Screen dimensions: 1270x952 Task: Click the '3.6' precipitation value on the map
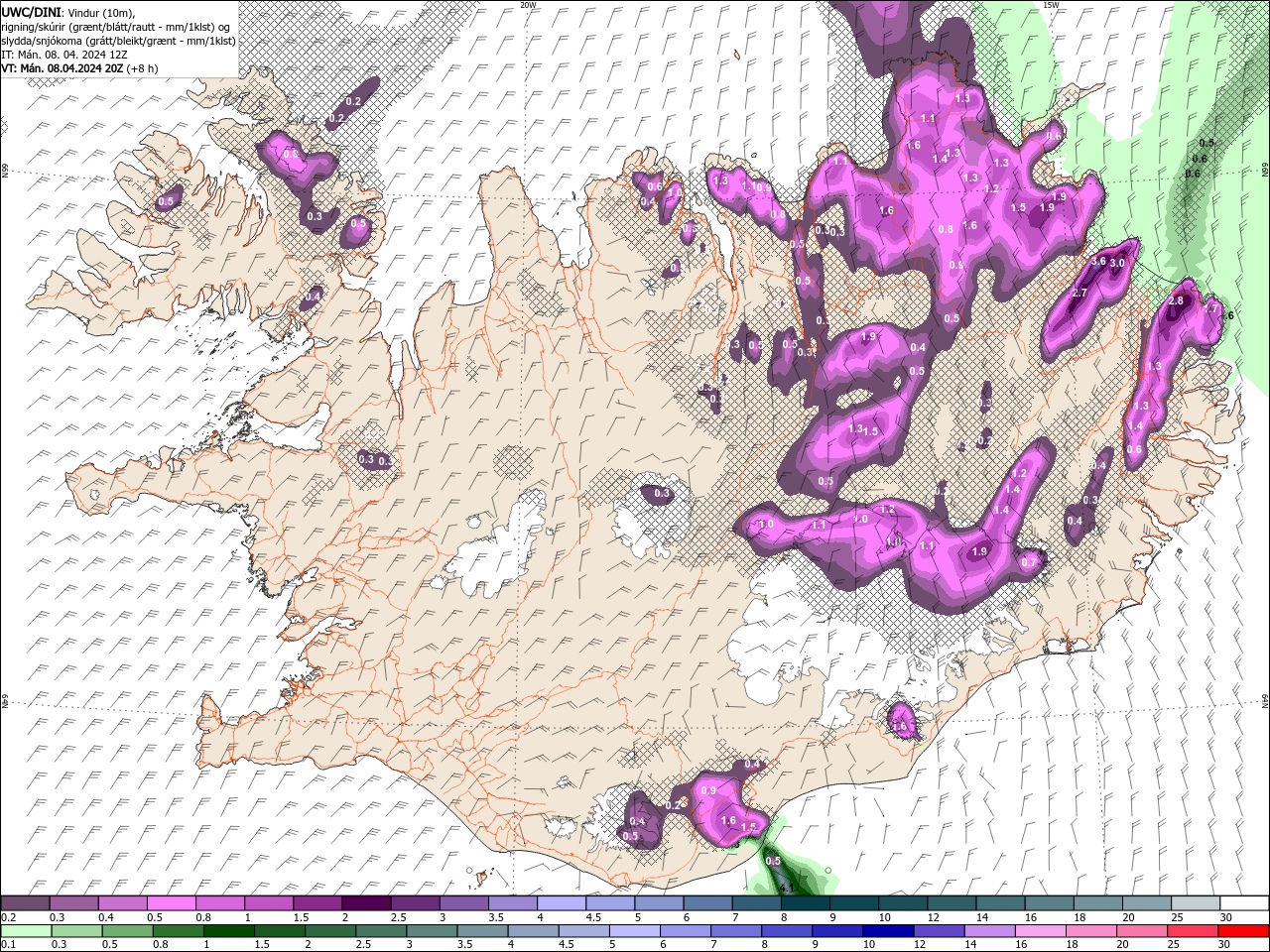pos(1098,261)
